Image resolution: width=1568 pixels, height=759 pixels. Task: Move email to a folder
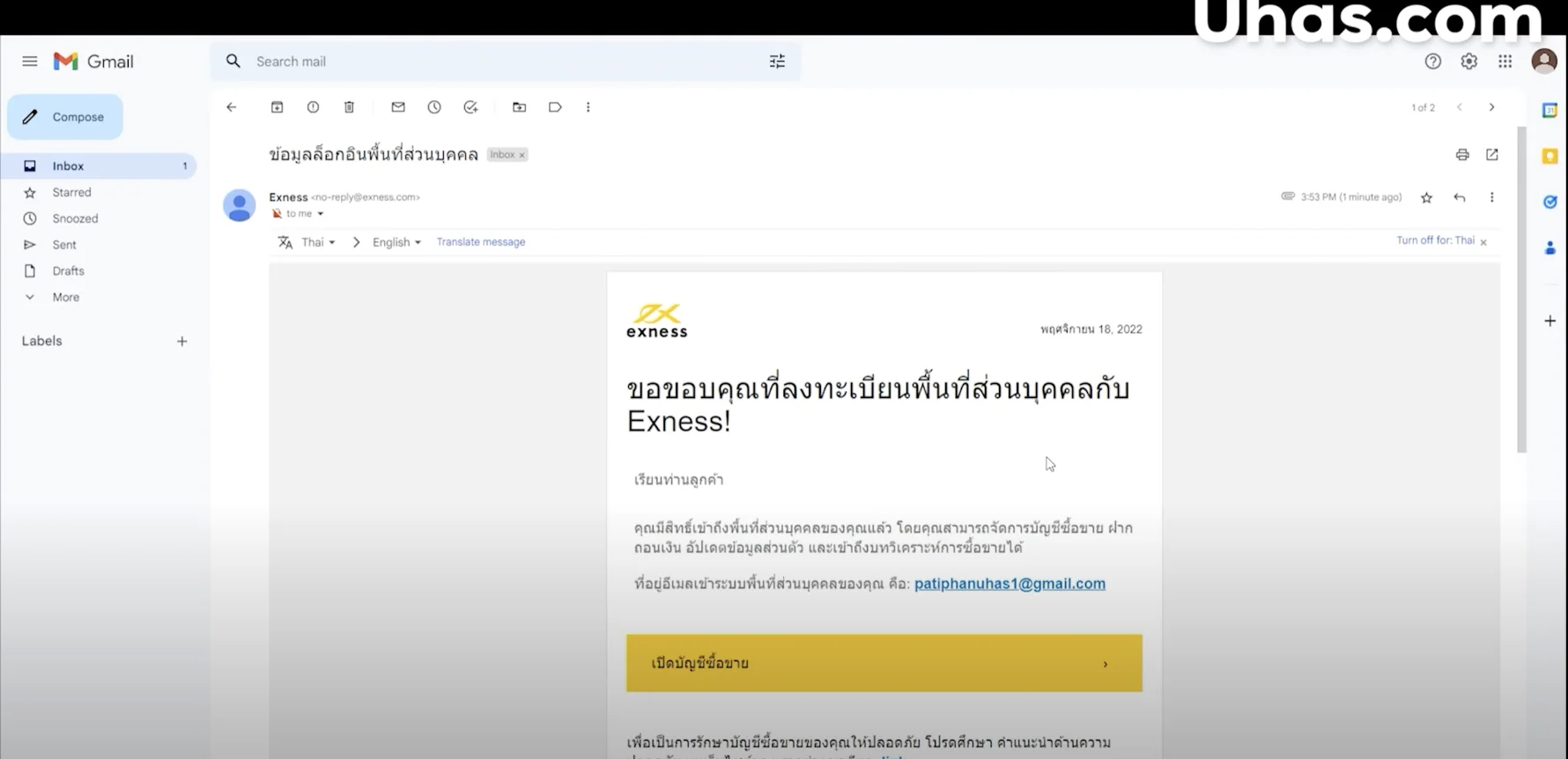520,107
